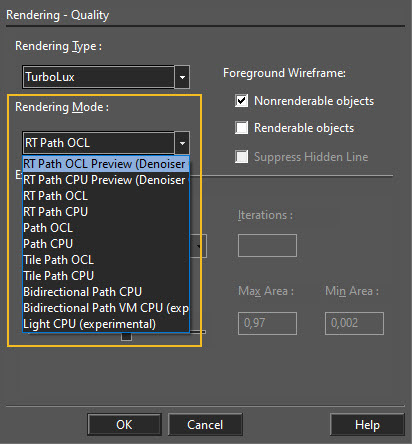Toggle Suppress Hidden Line checkbox

click(x=241, y=157)
